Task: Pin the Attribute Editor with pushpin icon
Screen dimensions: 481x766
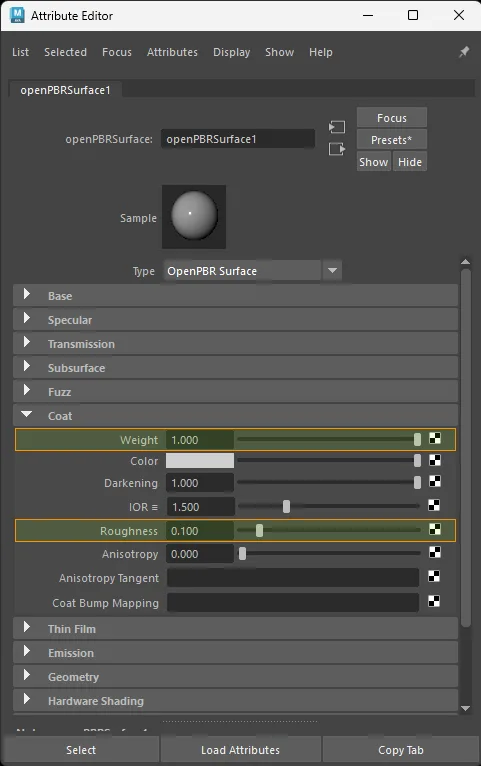Action: [464, 52]
